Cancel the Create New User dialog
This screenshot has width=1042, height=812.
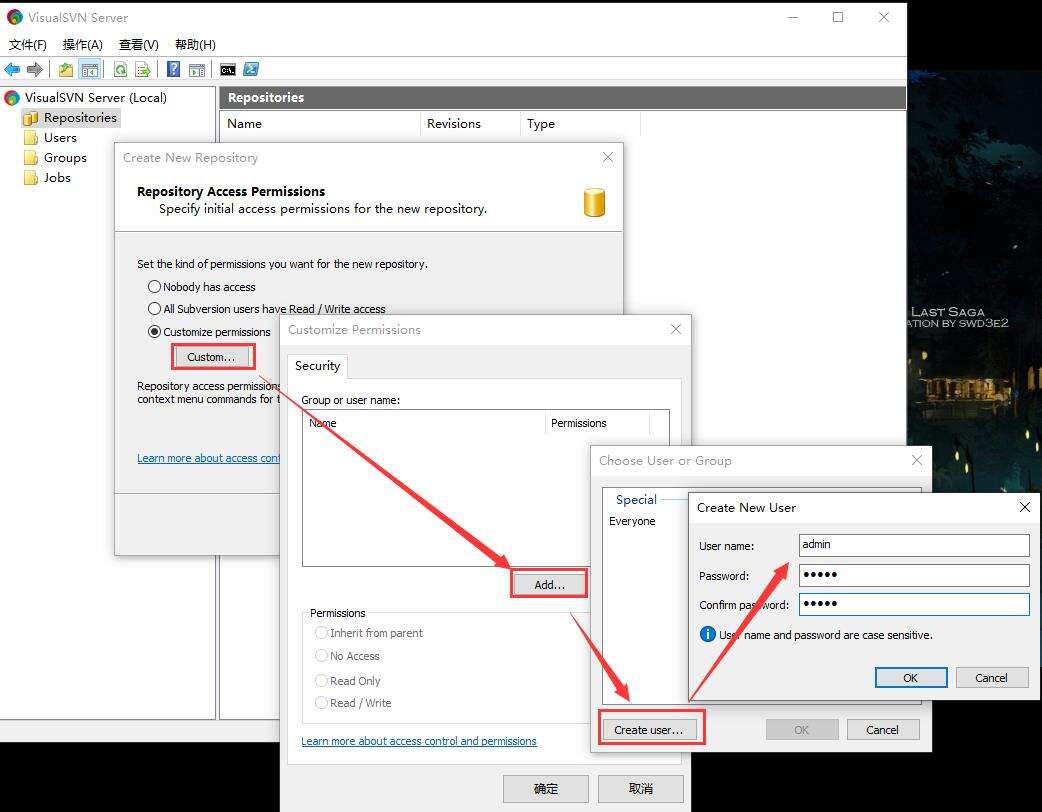click(x=991, y=678)
